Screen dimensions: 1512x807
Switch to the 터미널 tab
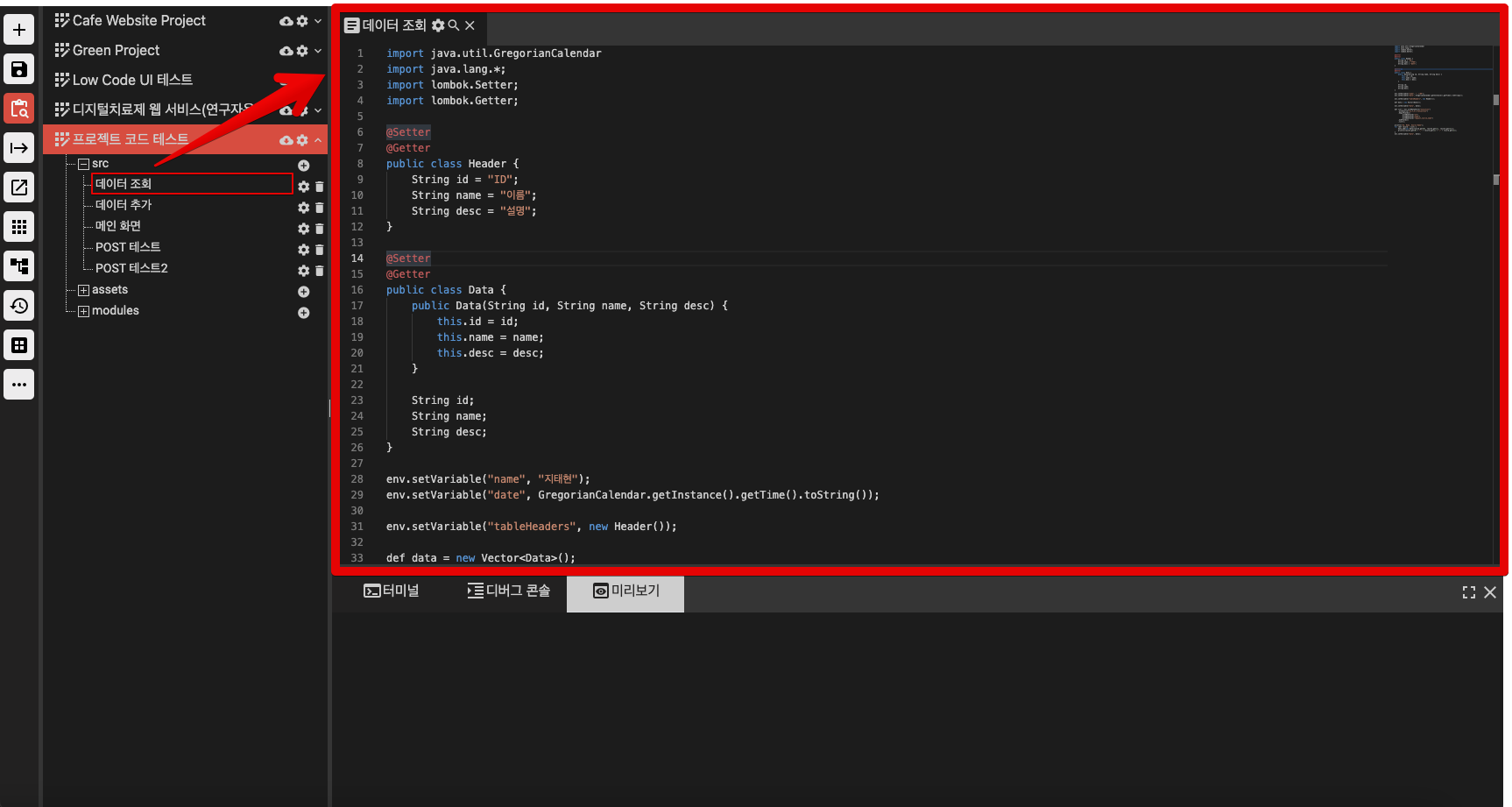coord(392,591)
